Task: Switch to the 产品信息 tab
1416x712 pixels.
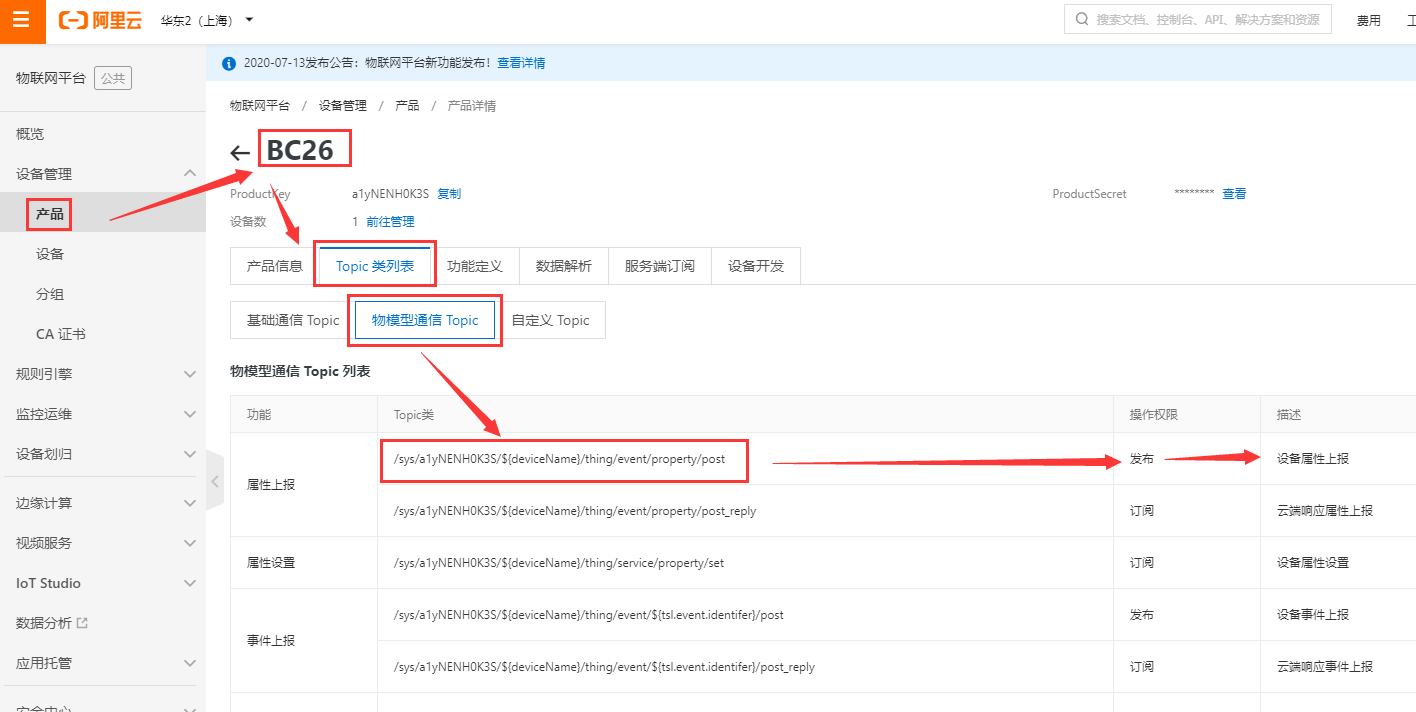Action: click(x=275, y=266)
